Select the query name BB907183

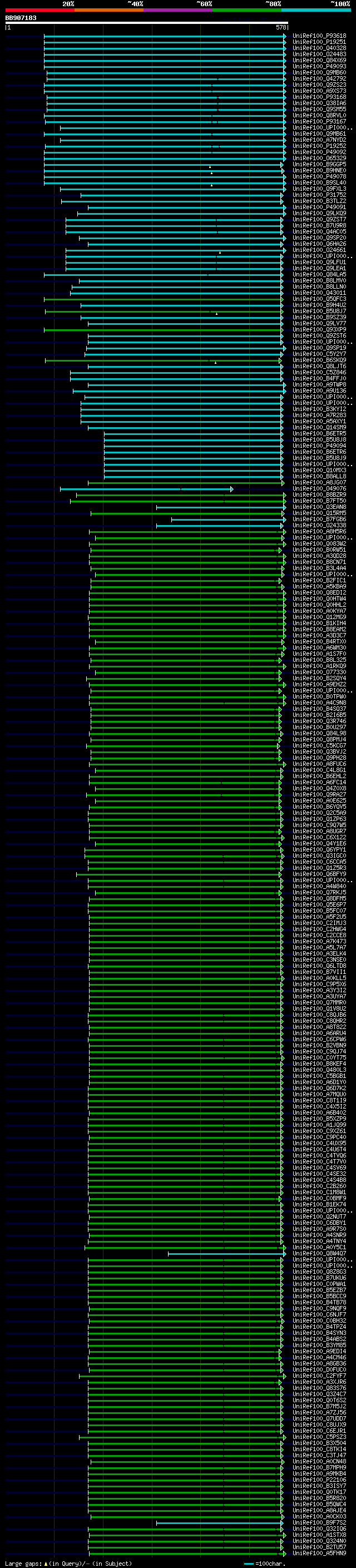21,18
